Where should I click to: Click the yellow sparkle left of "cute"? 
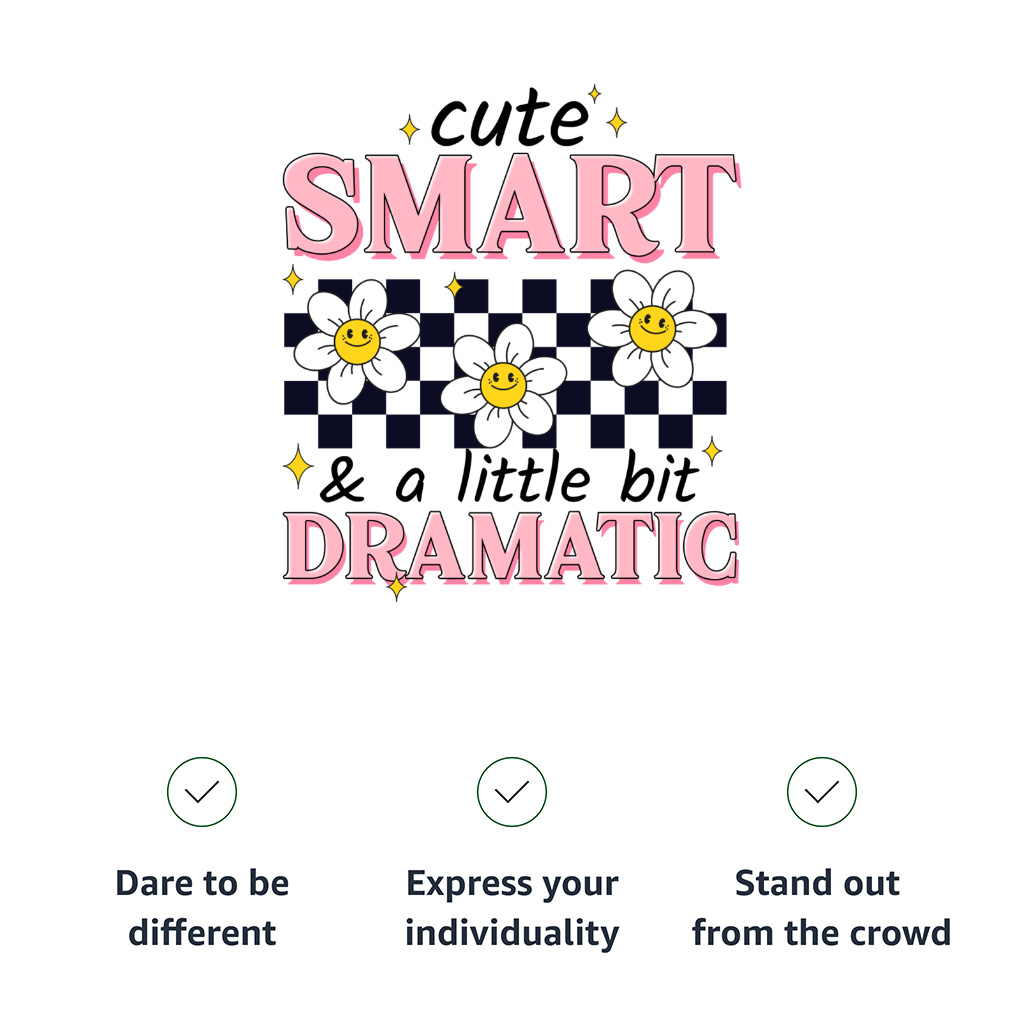(x=409, y=129)
